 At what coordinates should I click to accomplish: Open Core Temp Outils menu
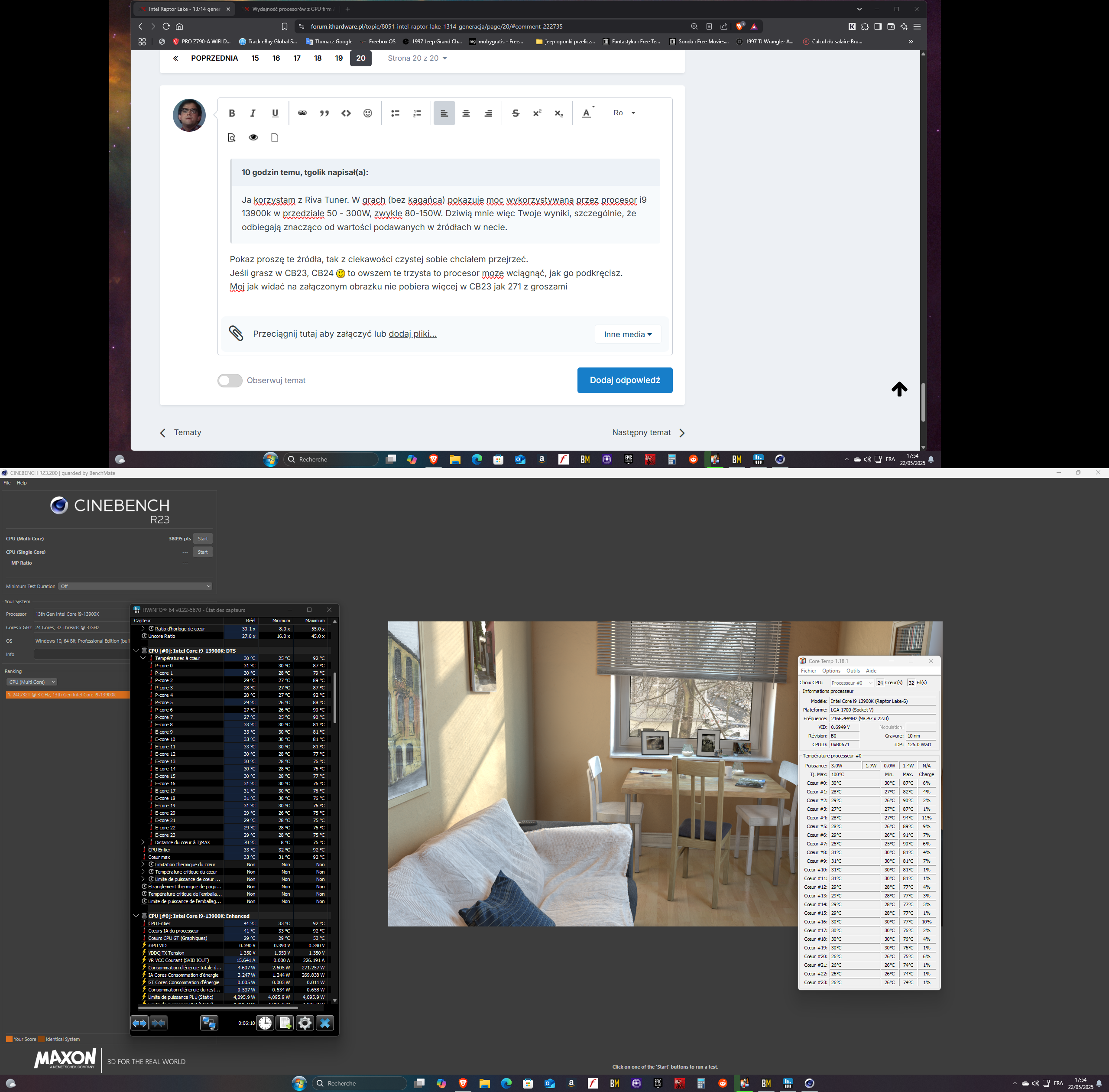pos(853,670)
